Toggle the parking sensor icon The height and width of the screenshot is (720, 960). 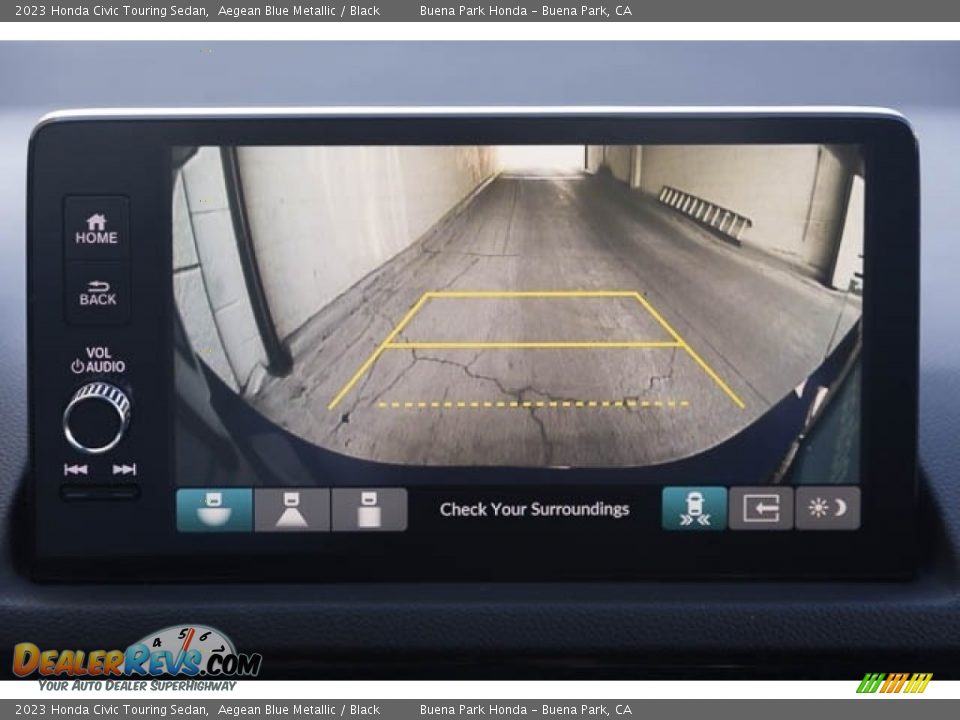694,508
